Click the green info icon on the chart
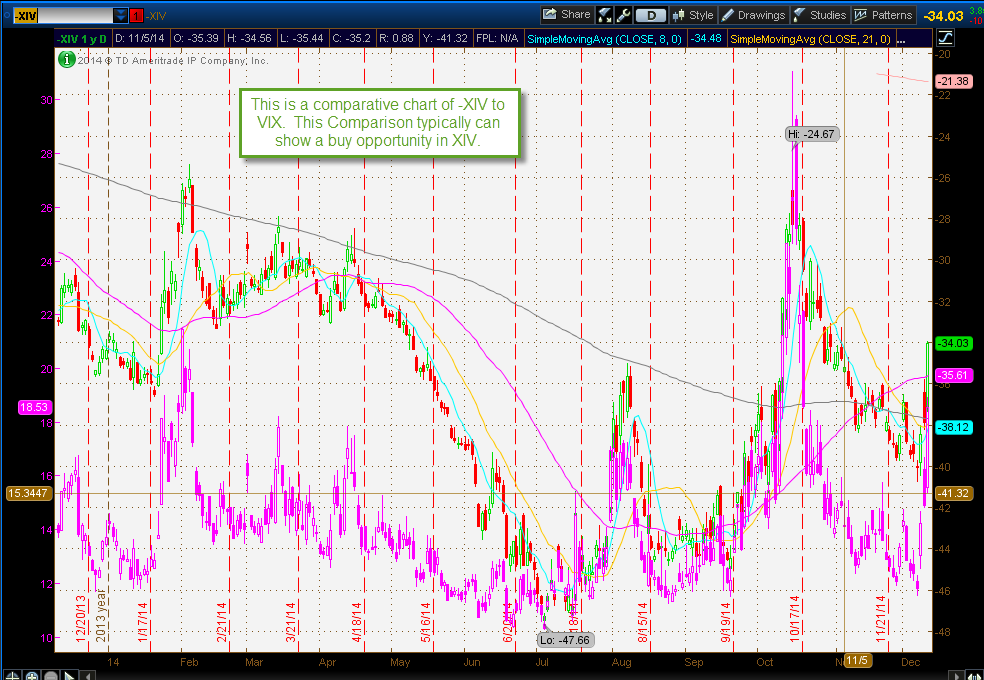 tap(66, 60)
